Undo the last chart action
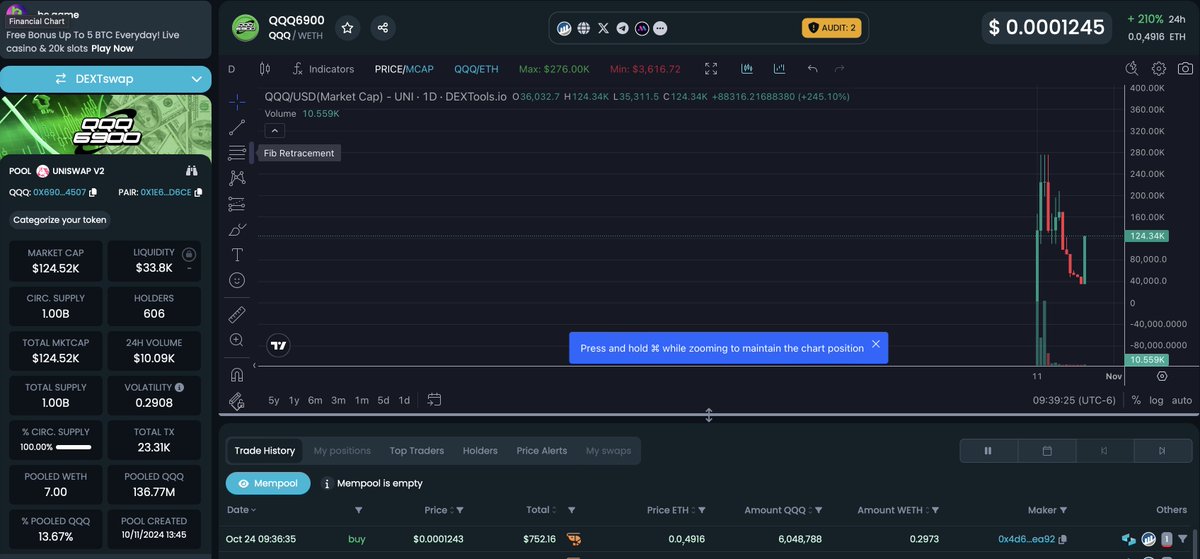The height and width of the screenshot is (559, 1200). click(812, 69)
